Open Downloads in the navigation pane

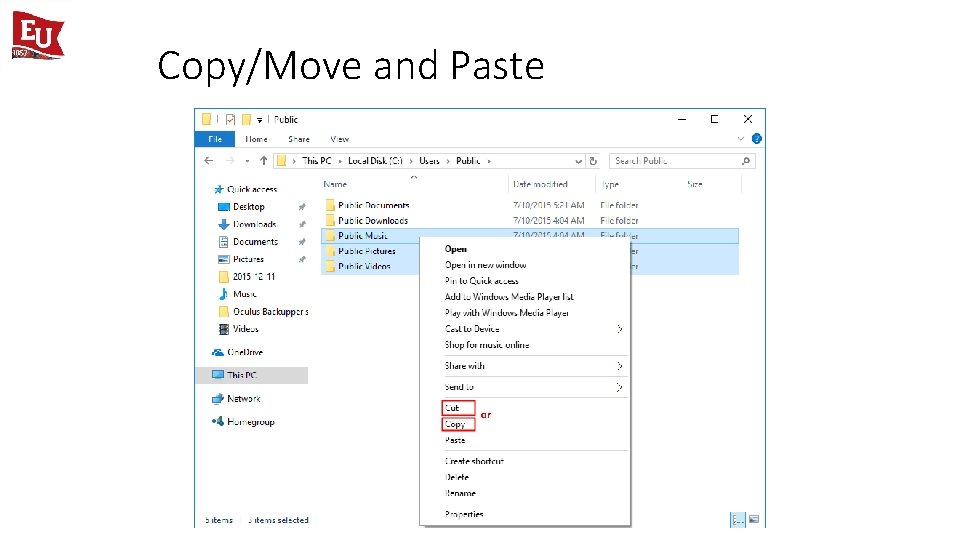point(254,224)
